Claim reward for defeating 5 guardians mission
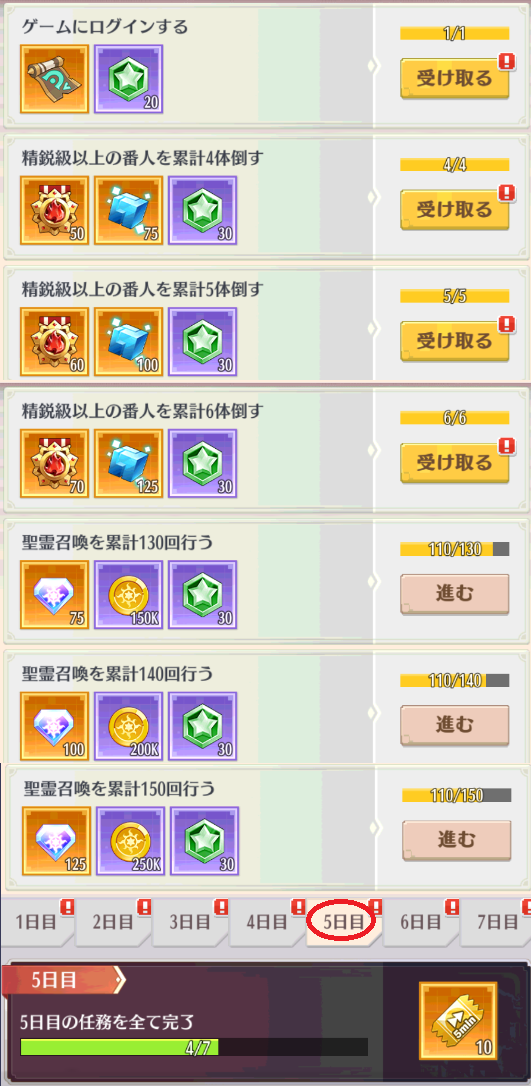This screenshot has height=1086, width=531. pyautogui.click(x=455, y=341)
